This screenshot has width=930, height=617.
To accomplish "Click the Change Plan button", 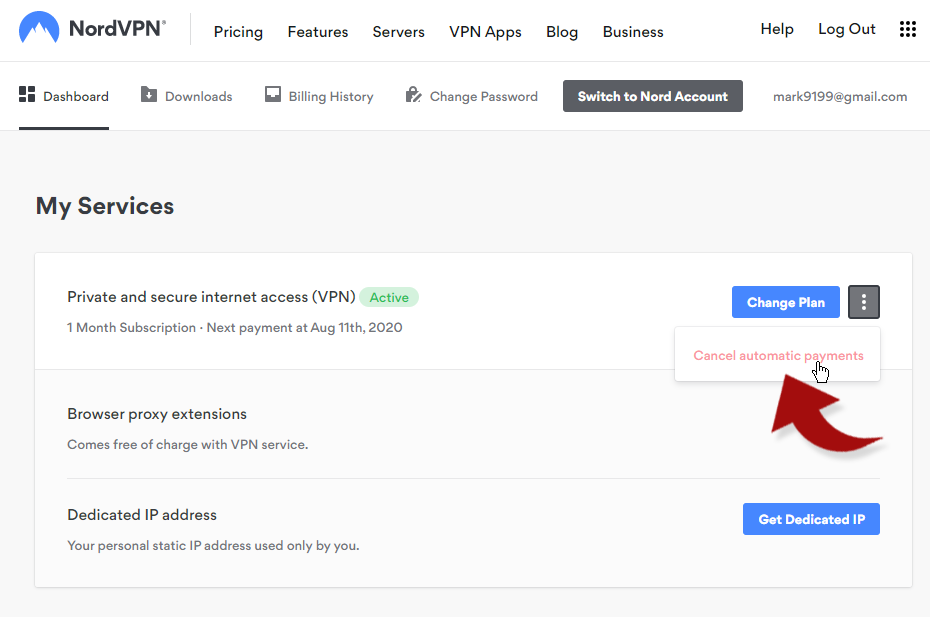I will 786,302.
